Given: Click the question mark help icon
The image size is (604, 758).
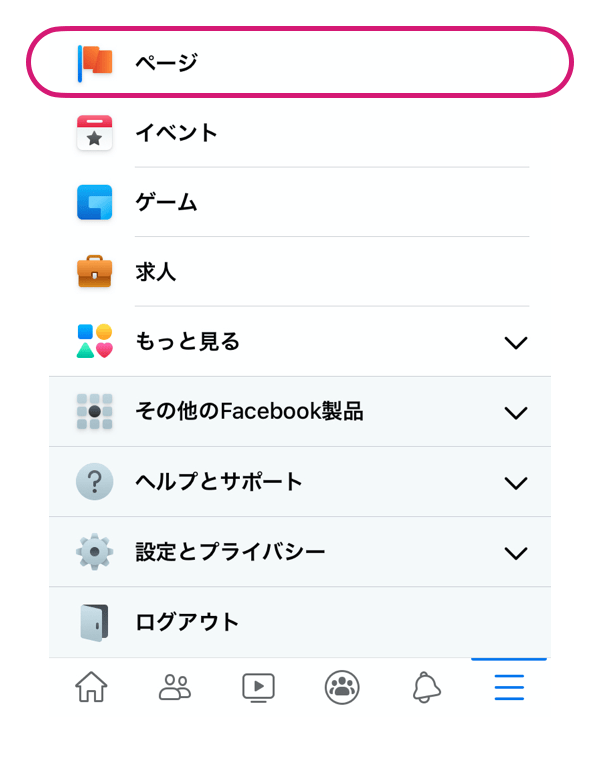Looking at the screenshot, I should click(95, 481).
